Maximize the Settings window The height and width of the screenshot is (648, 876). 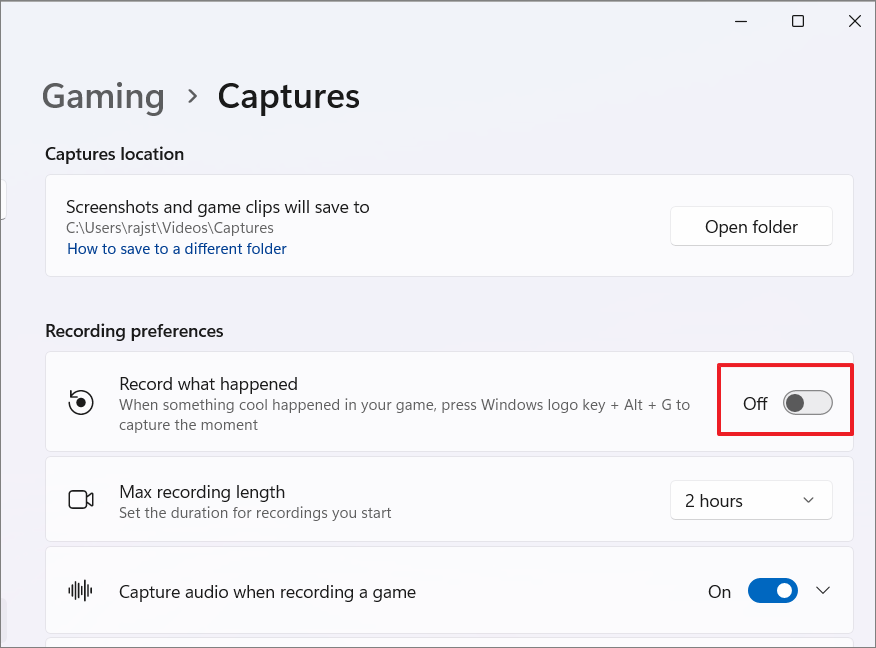(x=798, y=21)
